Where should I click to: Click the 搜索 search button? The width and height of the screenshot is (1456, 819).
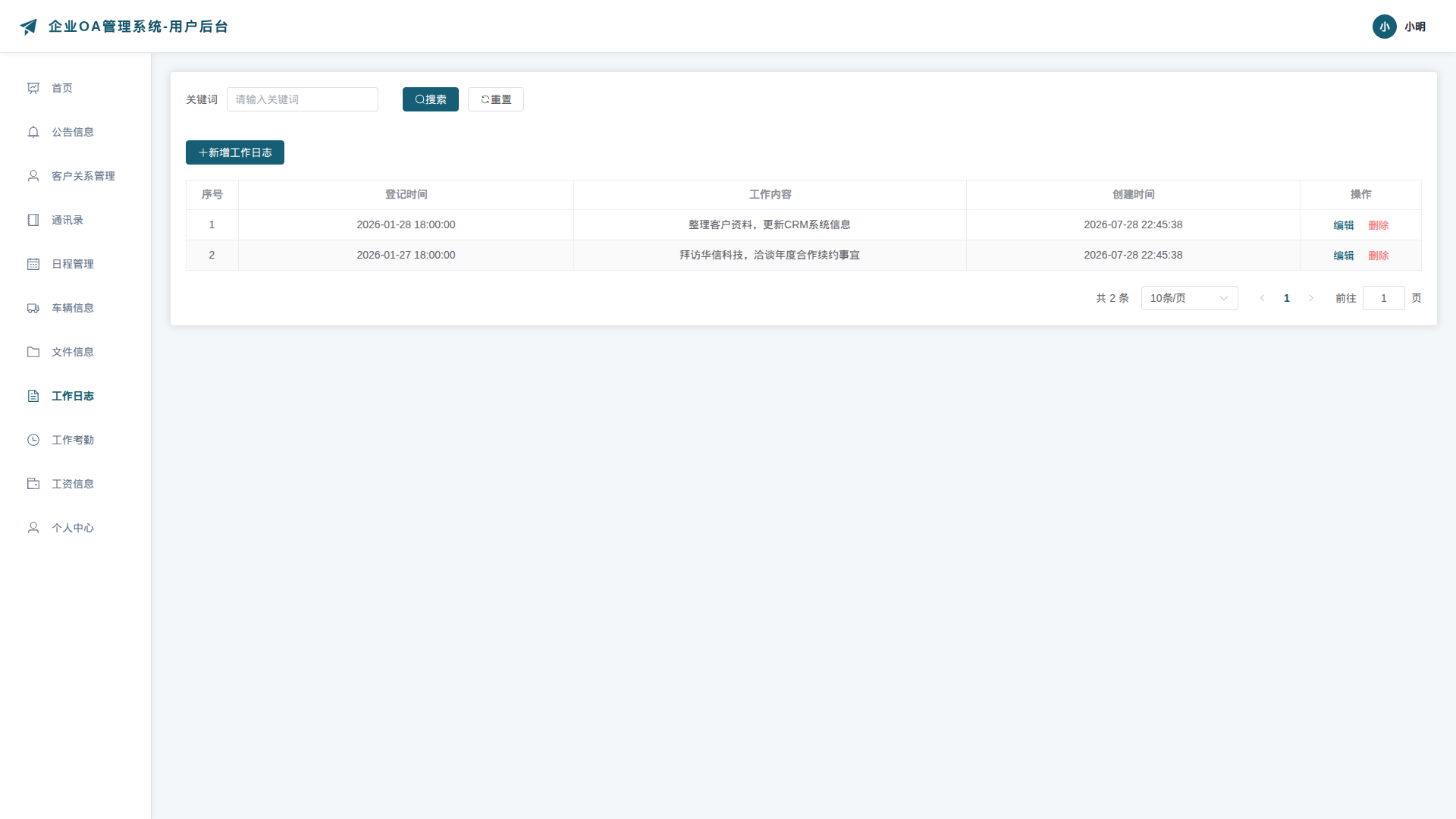431,99
